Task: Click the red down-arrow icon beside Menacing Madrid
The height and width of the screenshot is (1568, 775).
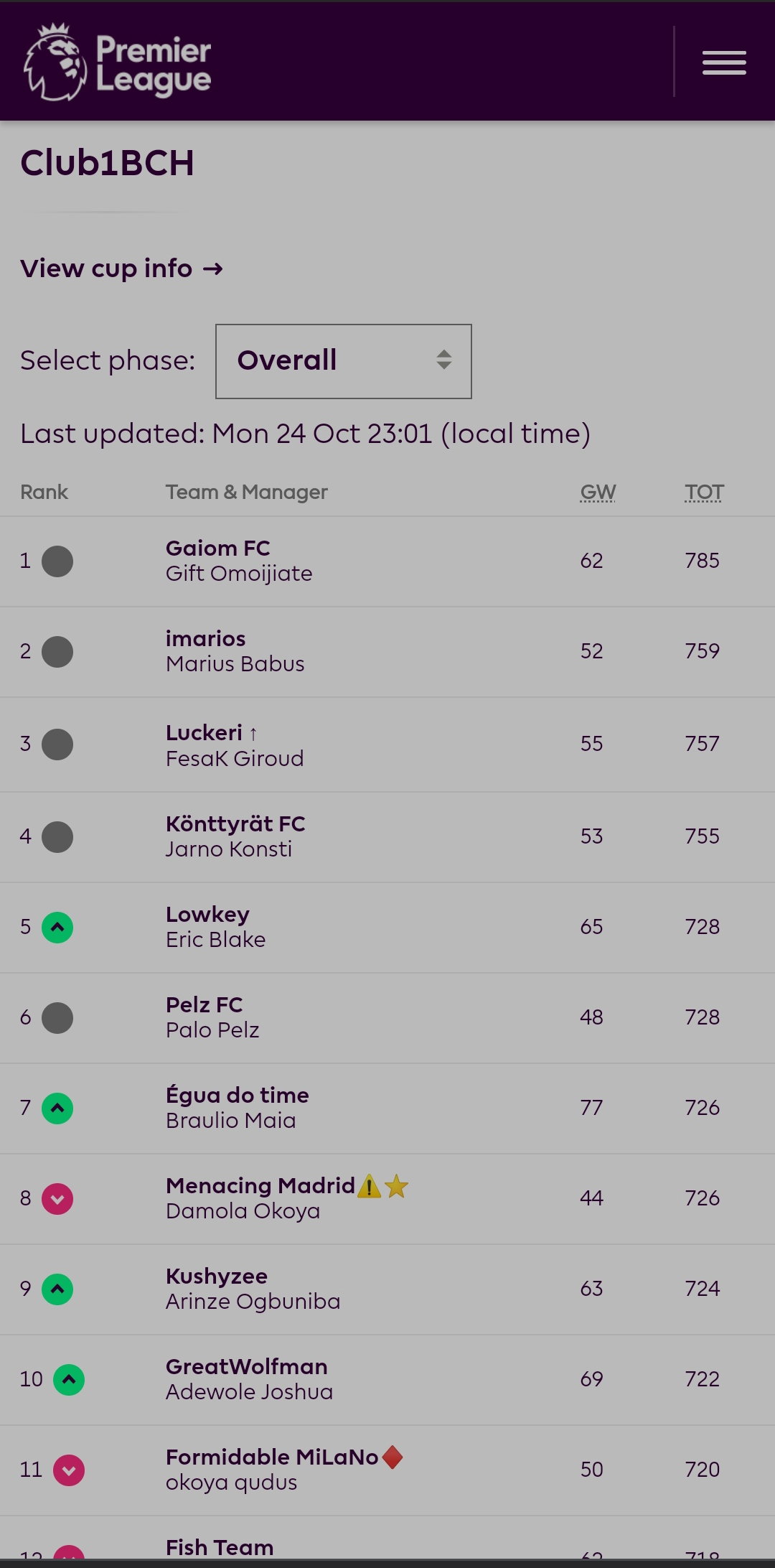Action: (x=57, y=1198)
